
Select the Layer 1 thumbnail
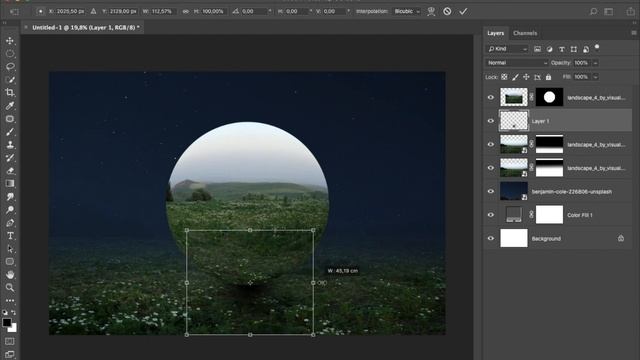513,121
